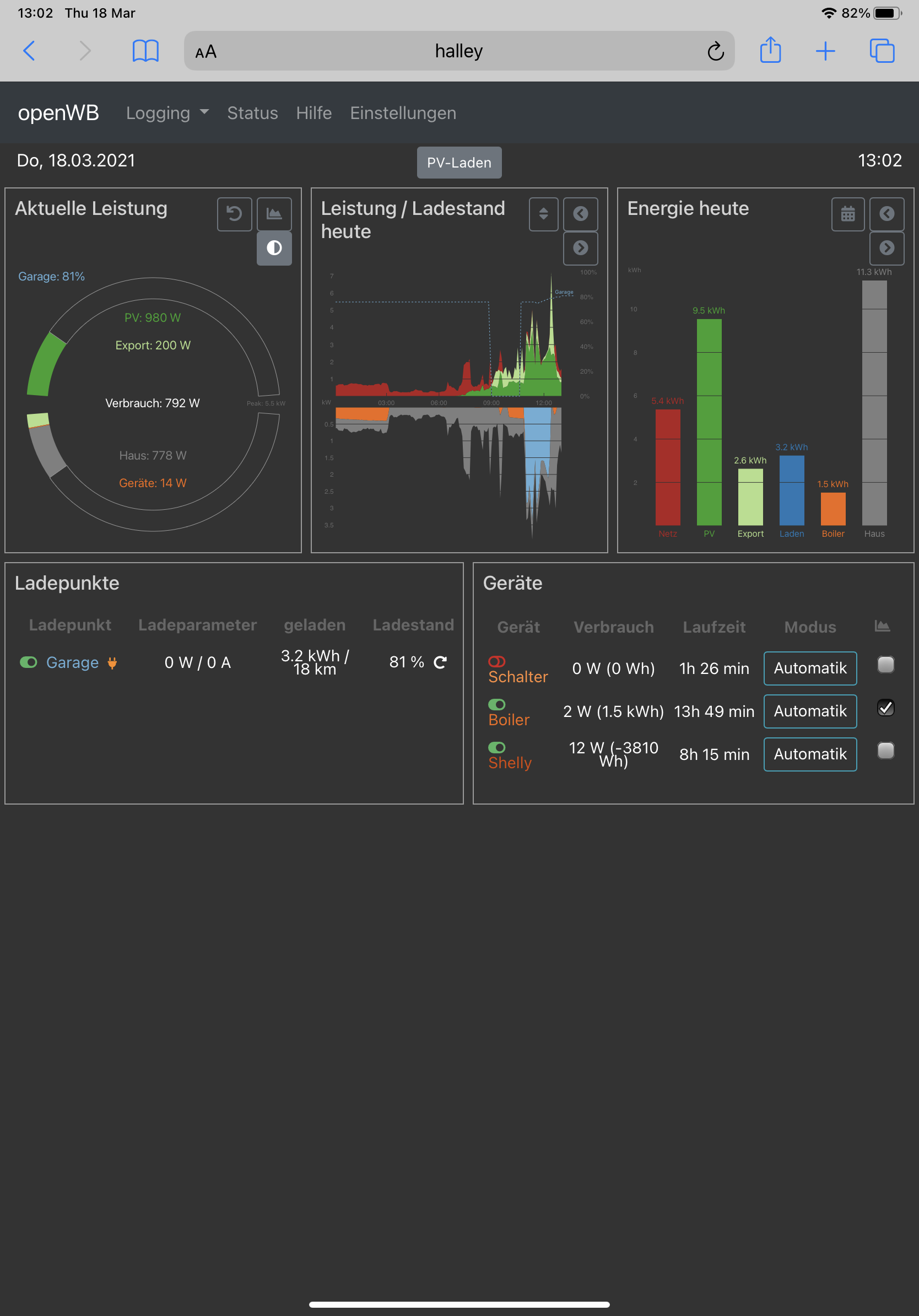Expand the Logging dropdown menu
The height and width of the screenshot is (1316, 919).
coord(167,113)
